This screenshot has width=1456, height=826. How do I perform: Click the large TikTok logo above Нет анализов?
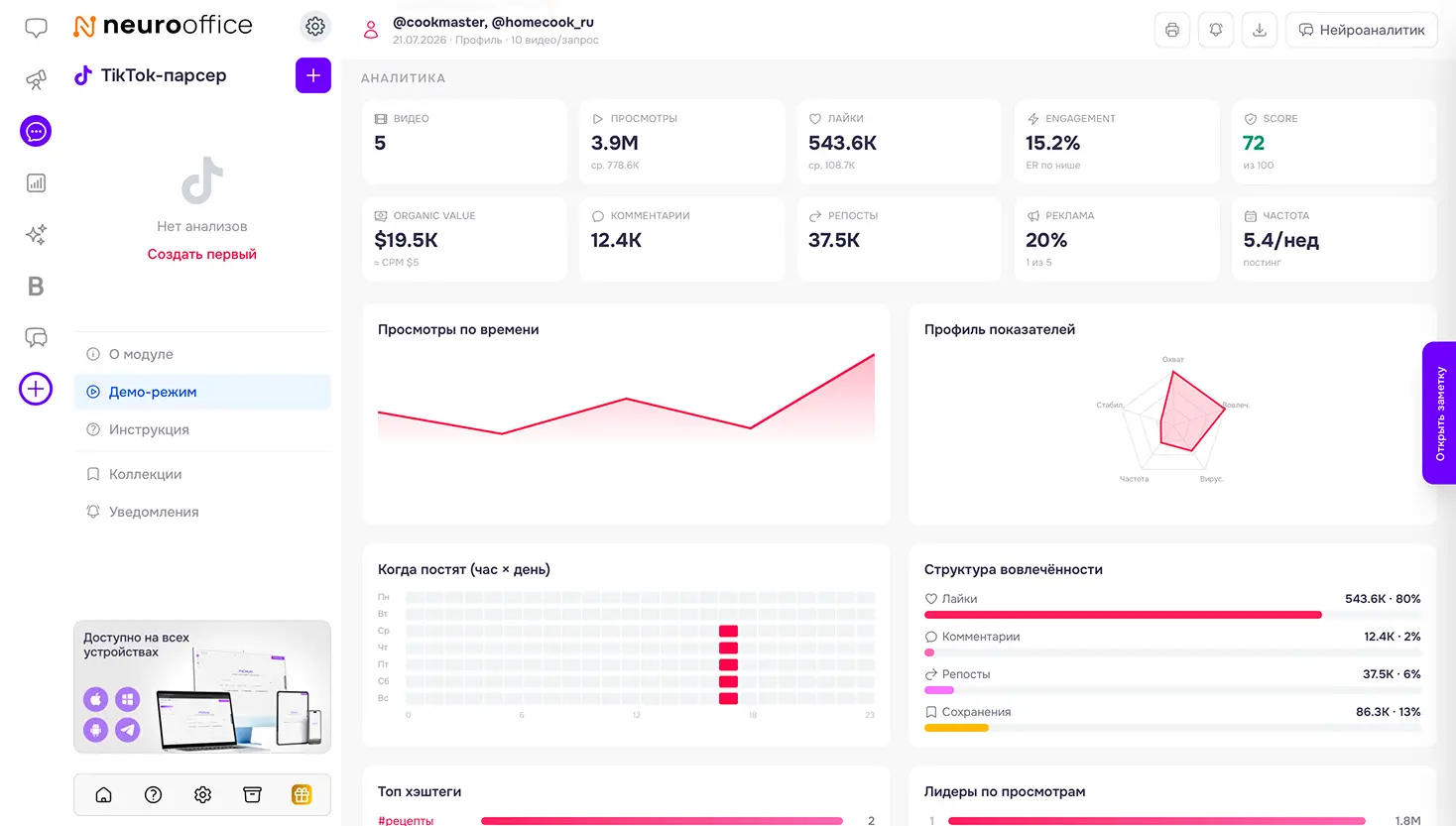pos(202,180)
